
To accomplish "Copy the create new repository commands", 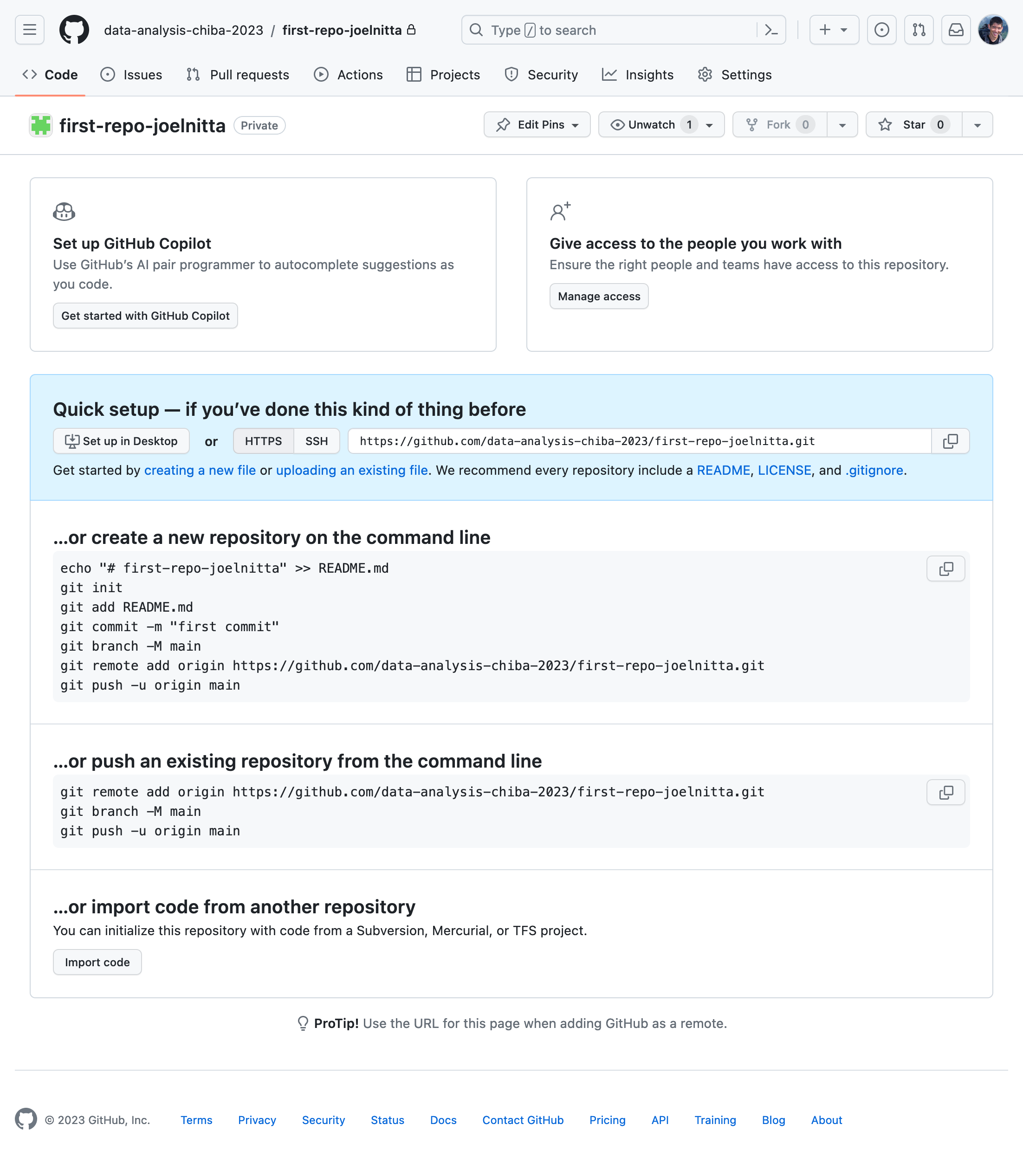I will (945, 569).
